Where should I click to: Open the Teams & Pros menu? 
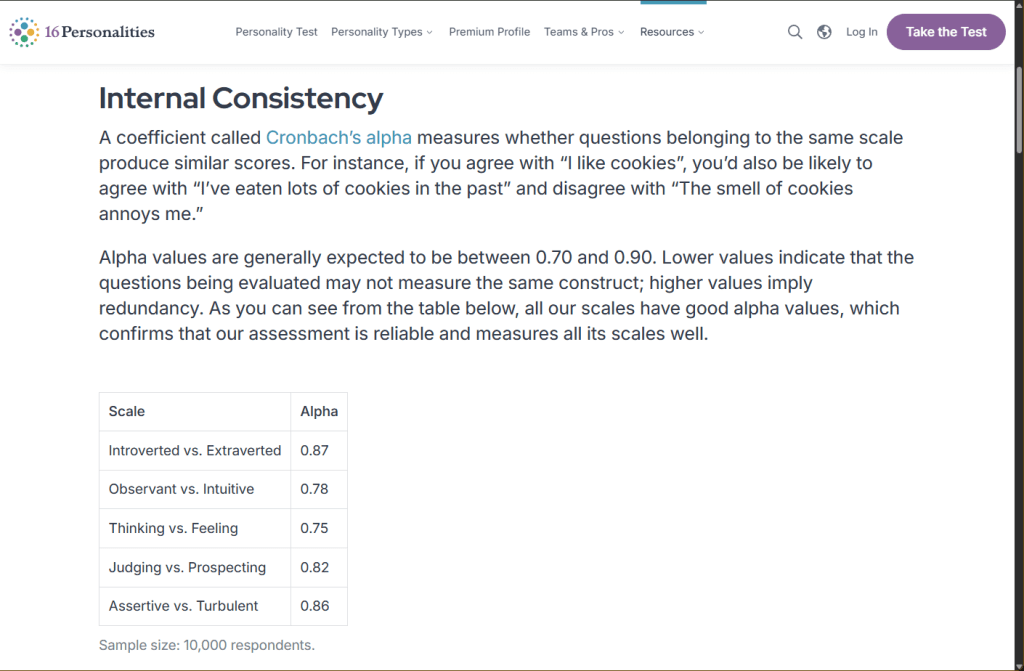click(584, 32)
